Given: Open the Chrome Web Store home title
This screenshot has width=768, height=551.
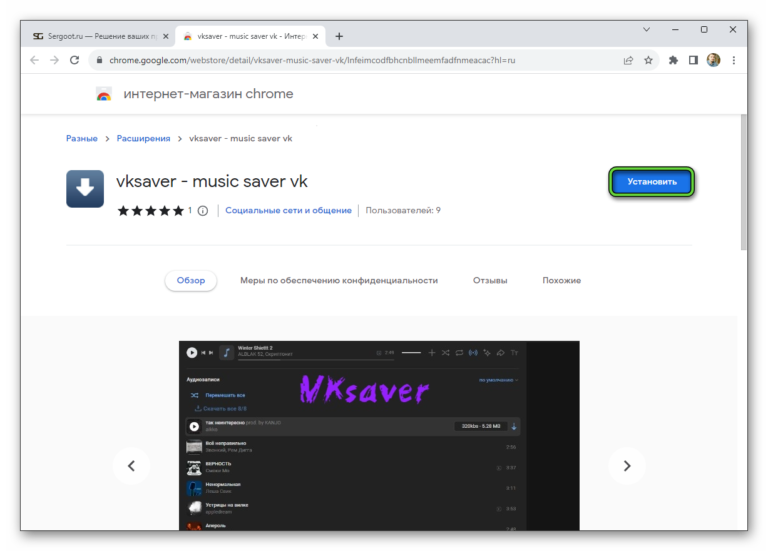Looking at the screenshot, I should 208,94.
